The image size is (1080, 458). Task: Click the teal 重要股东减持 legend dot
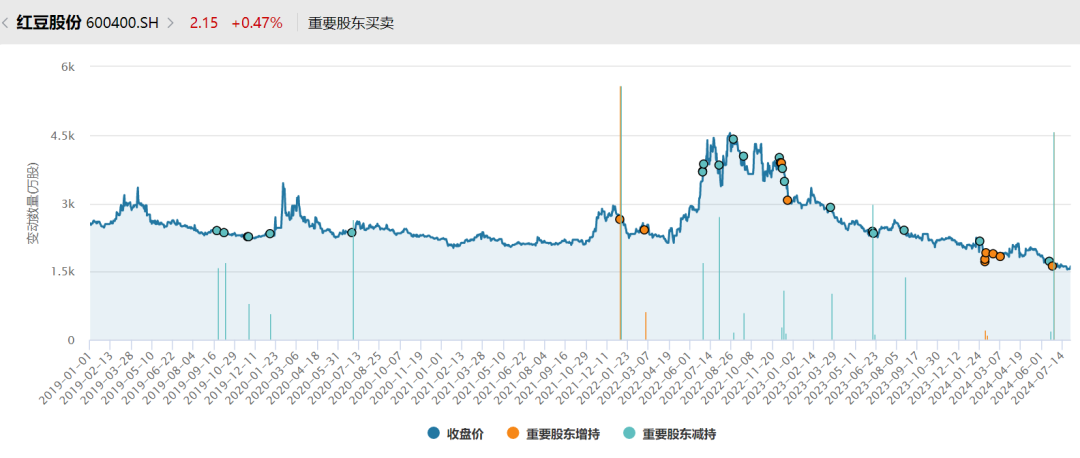[629, 434]
